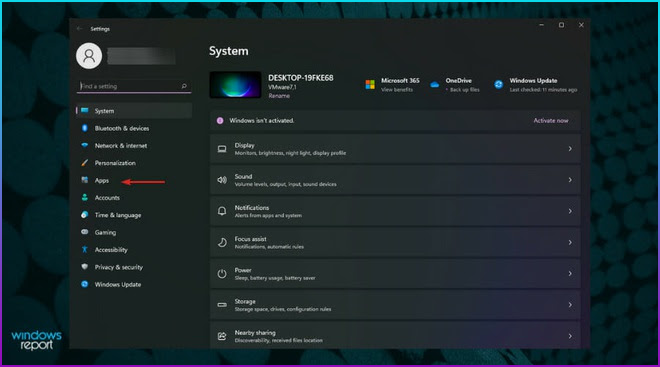
Task: Click the Accessibility figure icon
Action: (x=85, y=249)
